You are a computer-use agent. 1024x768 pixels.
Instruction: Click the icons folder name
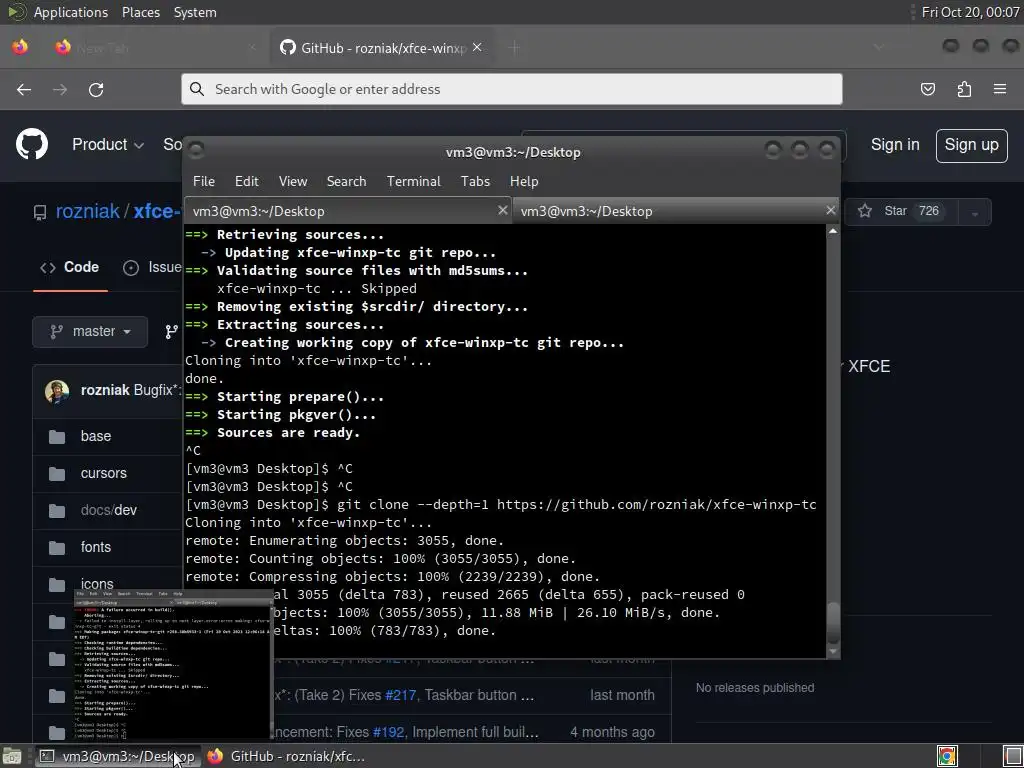coord(97,584)
